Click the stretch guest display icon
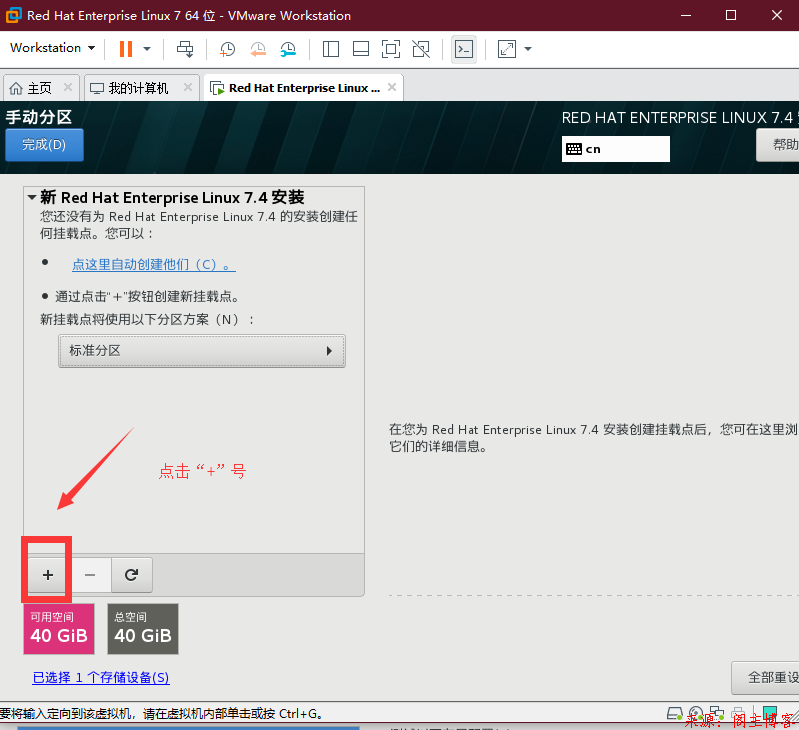Screen dimensions: 799x730 [507, 49]
